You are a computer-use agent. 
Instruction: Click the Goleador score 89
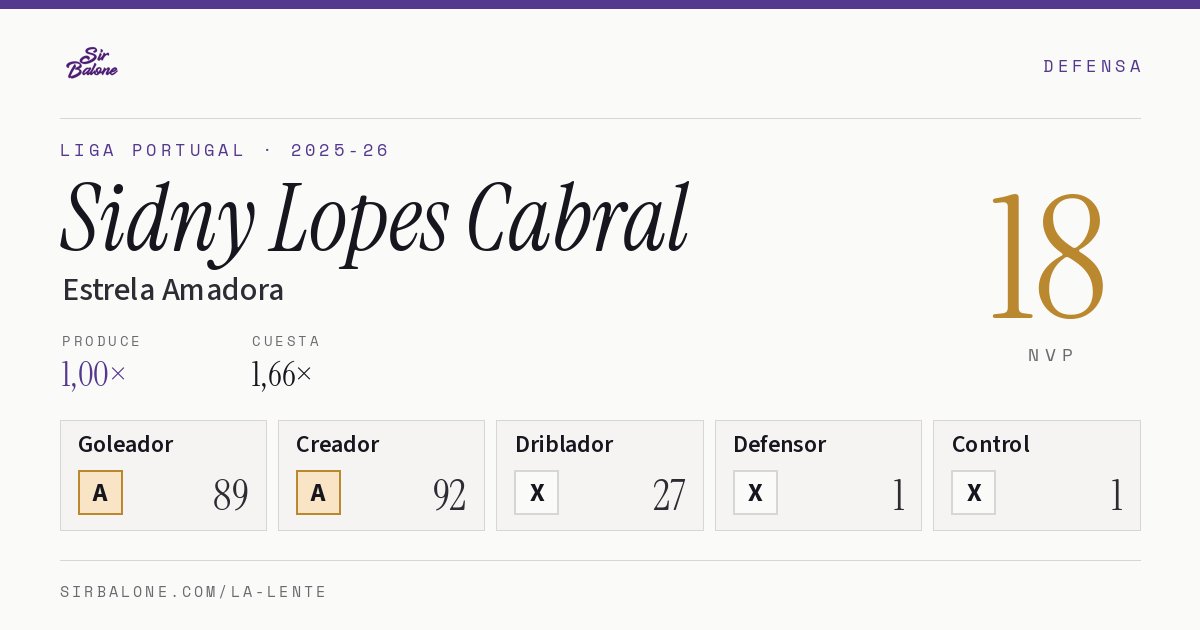point(231,495)
